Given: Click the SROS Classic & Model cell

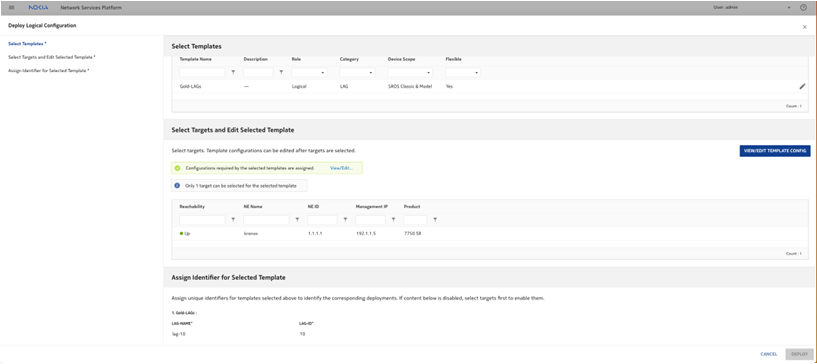Looking at the screenshot, I should [x=410, y=86].
